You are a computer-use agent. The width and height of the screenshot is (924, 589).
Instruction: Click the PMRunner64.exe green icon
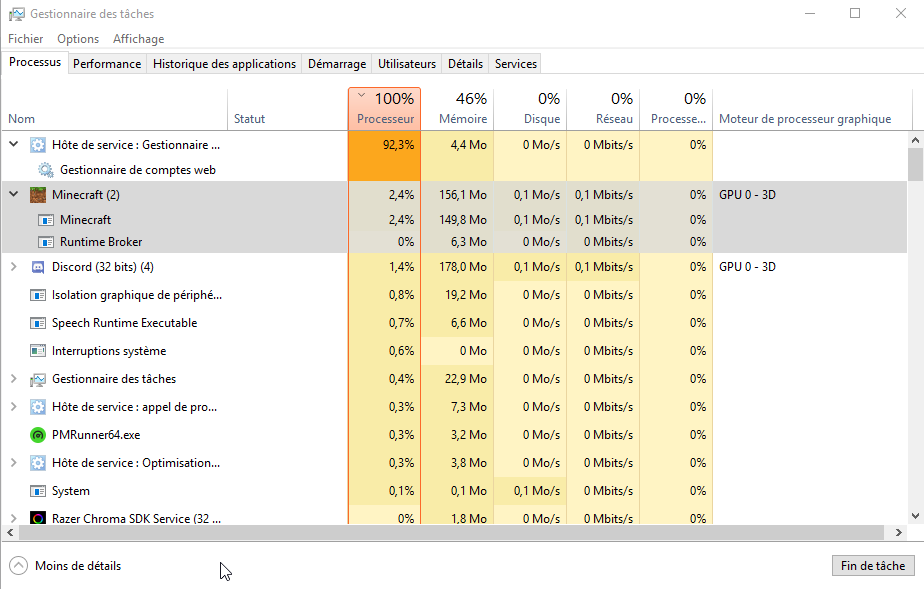pyautogui.click(x=38, y=435)
